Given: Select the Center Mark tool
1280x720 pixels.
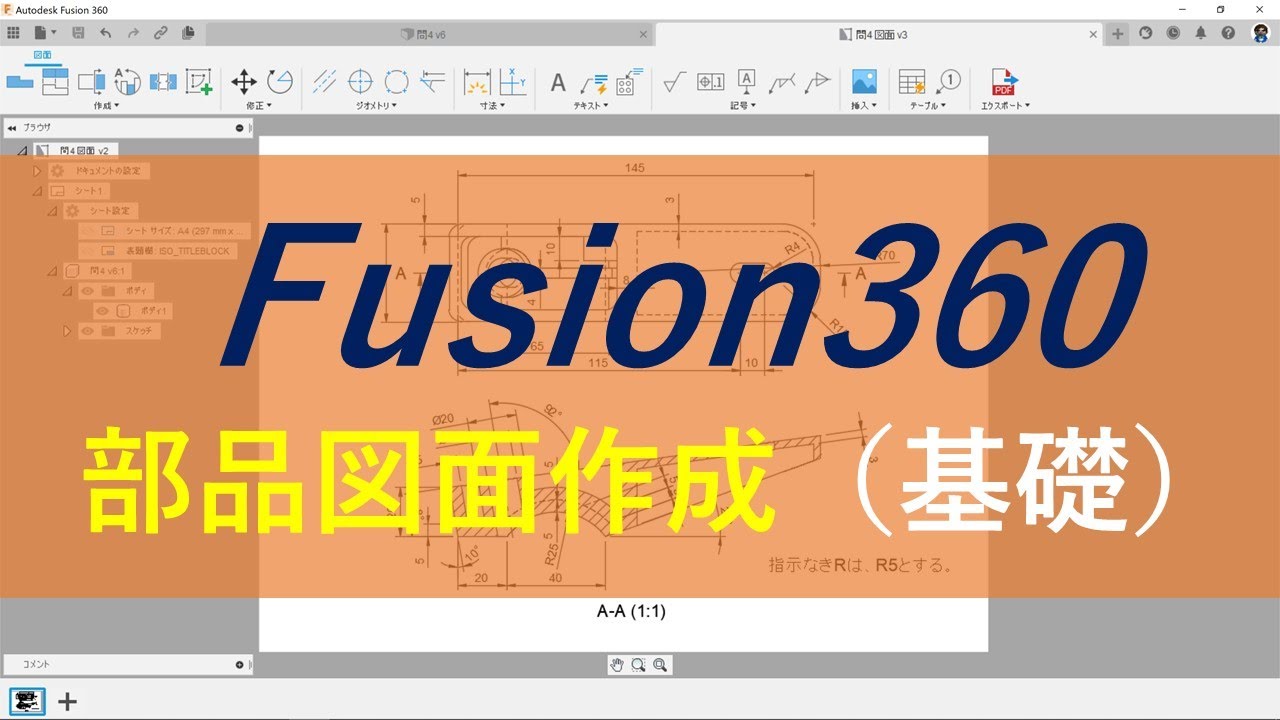Looking at the screenshot, I should click(x=360, y=81).
